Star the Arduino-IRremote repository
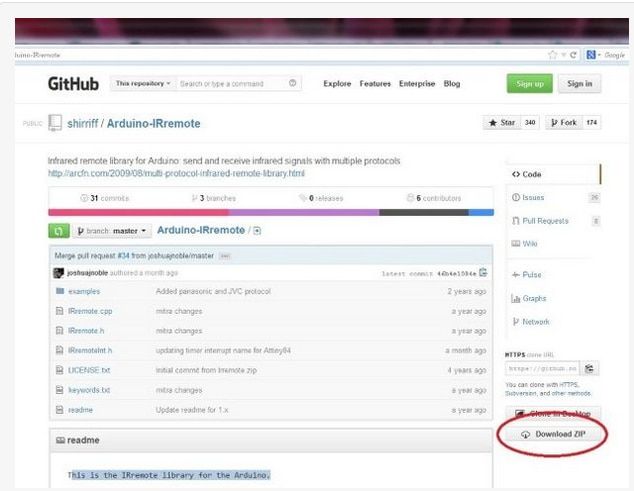Viewport: 634px width, 491px height. point(502,123)
